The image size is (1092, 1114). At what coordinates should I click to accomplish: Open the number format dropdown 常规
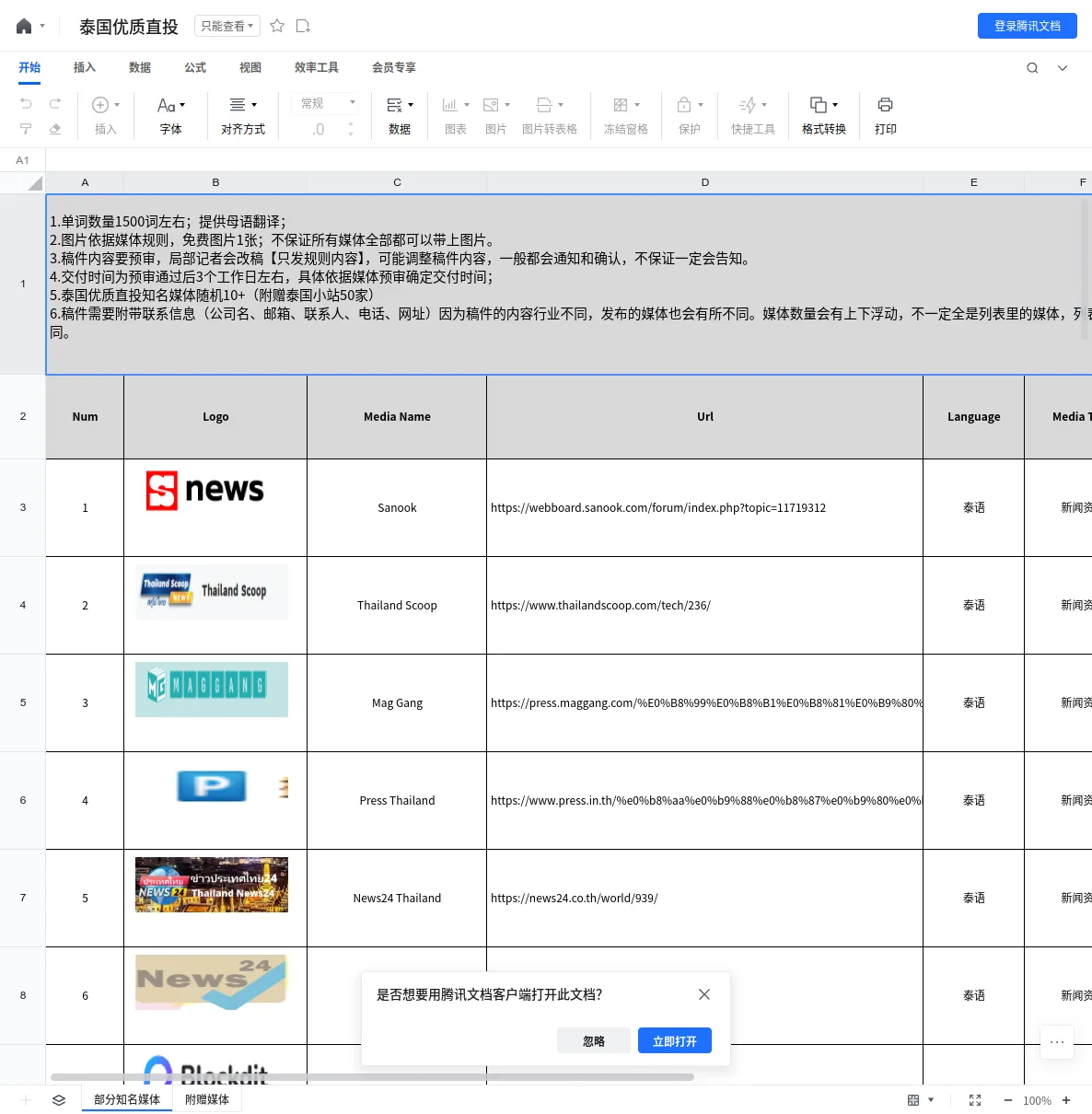pos(327,103)
